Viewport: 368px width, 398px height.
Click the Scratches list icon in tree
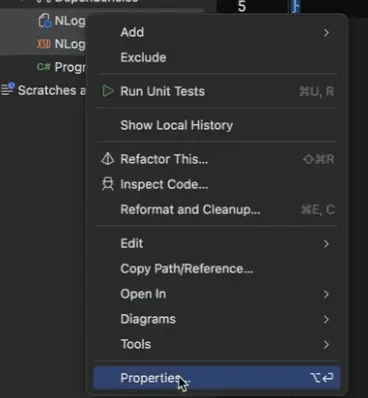[8, 89]
